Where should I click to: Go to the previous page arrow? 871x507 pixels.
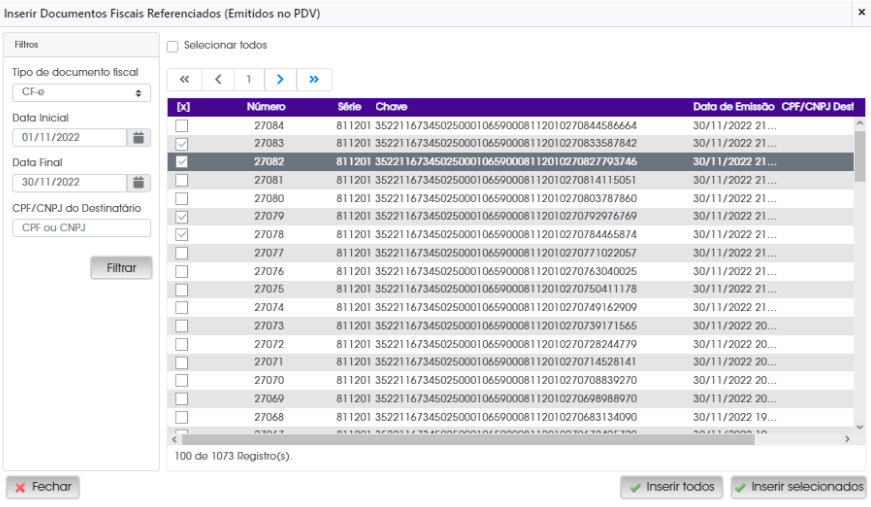coord(218,79)
